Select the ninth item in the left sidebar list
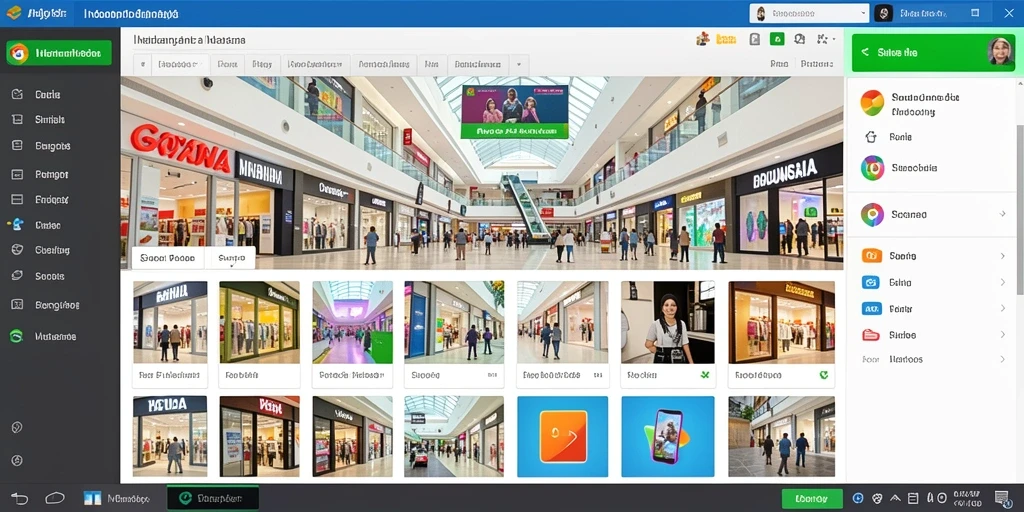 point(60,305)
